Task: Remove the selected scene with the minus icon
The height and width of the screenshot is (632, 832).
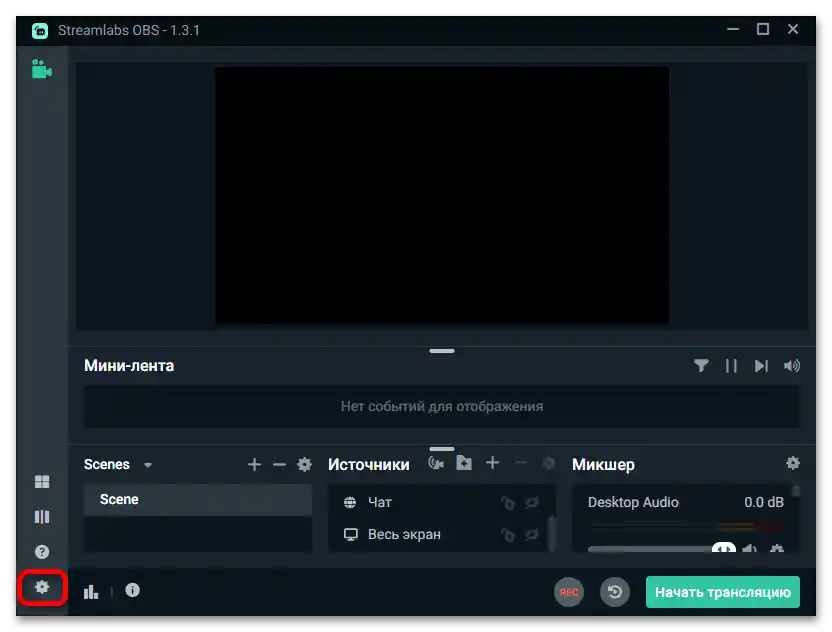Action: click(279, 465)
